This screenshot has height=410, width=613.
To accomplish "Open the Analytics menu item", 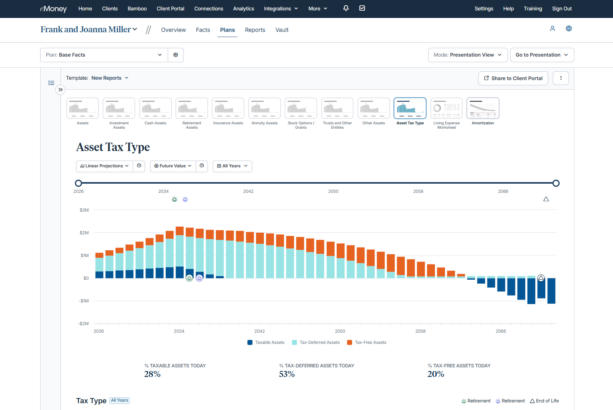I will (x=243, y=9).
